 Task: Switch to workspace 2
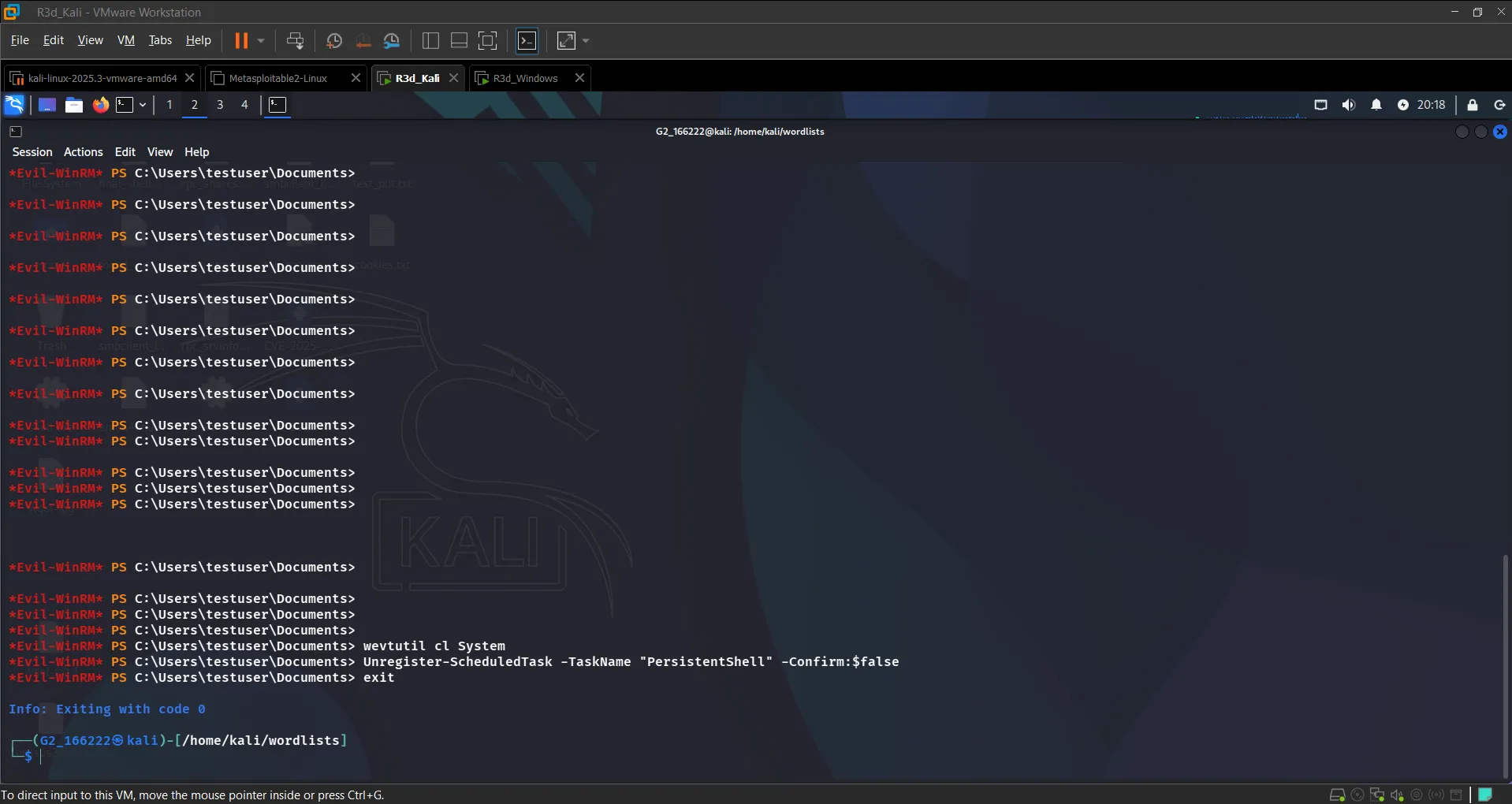tap(195, 105)
